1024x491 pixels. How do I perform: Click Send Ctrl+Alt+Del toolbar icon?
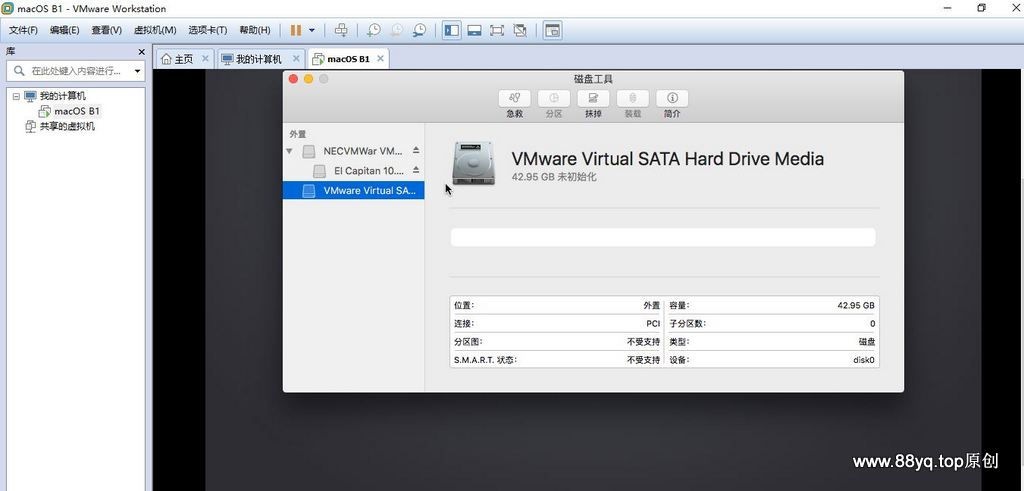[x=341, y=30]
